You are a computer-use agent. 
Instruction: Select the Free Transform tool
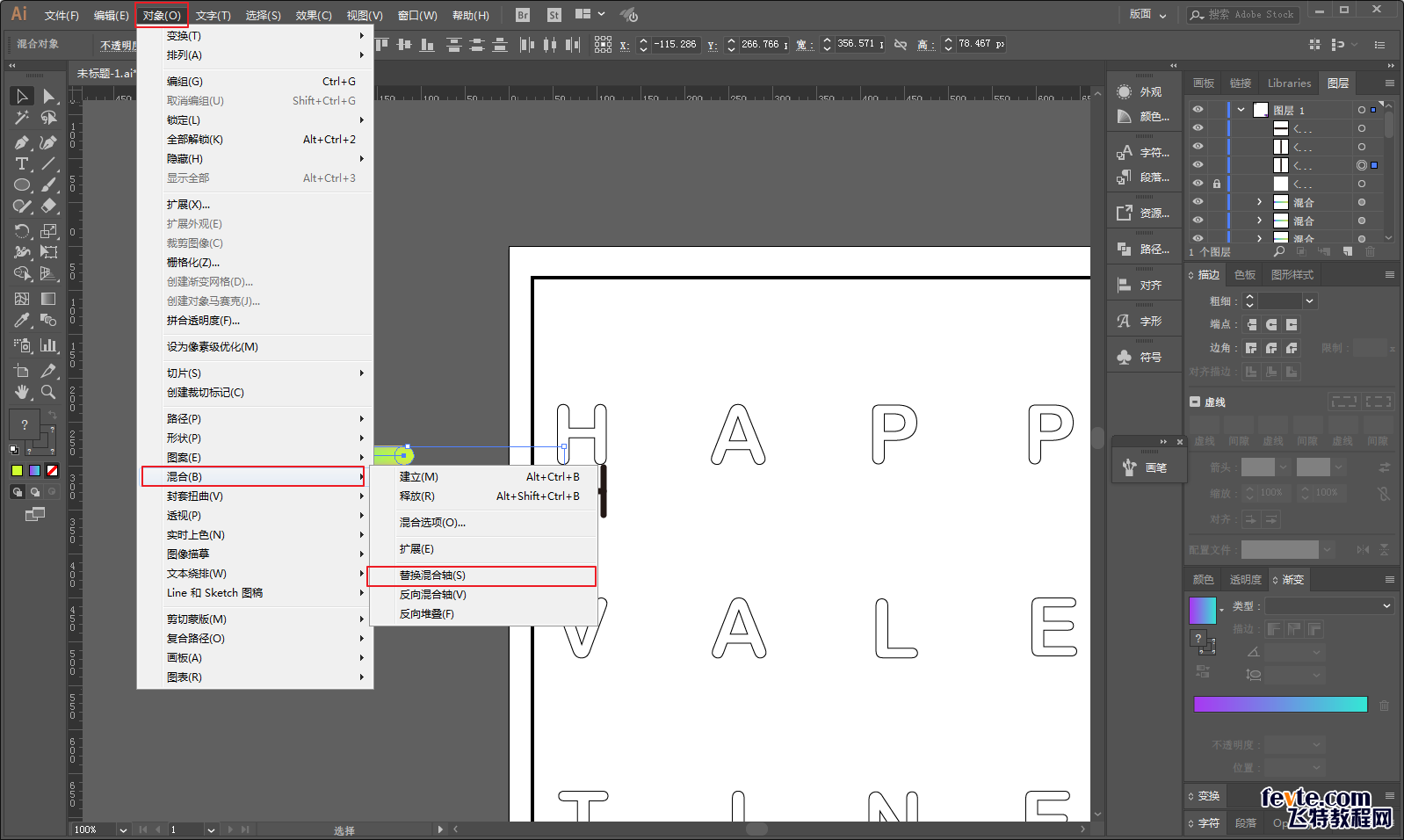tap(49, 252)
